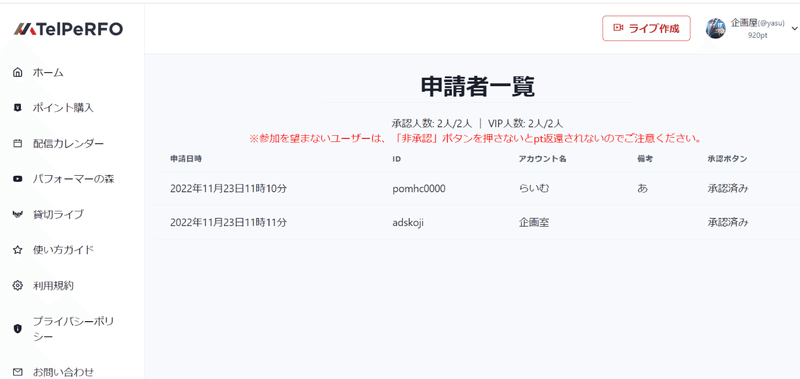Click the remark あ in らいむ row
This screenshot has height=379, width=800.
(642, 189)
